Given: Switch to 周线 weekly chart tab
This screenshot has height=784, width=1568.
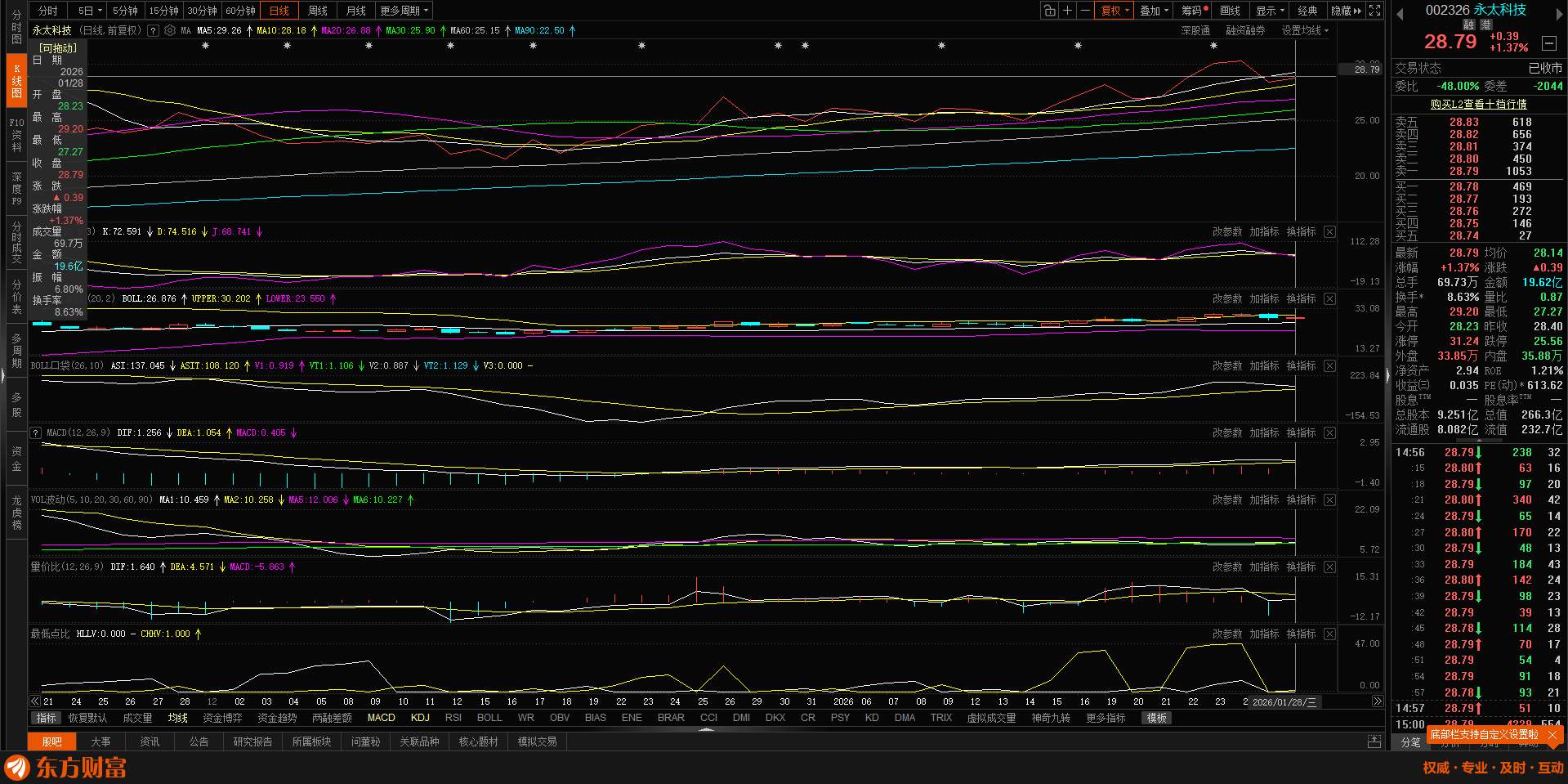Looking at the screenshot, I should click(x=318, y=11).
